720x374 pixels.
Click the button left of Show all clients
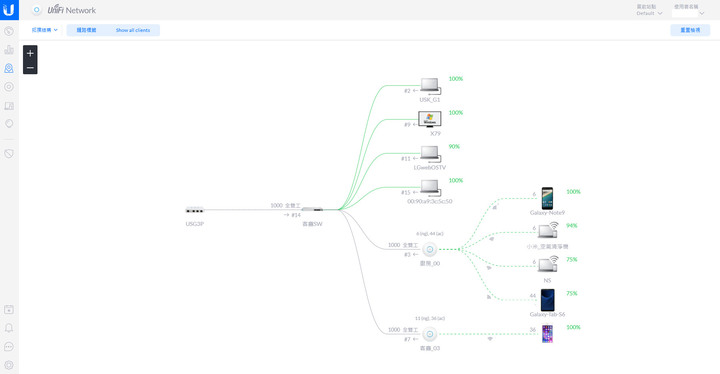coord(86,30)
